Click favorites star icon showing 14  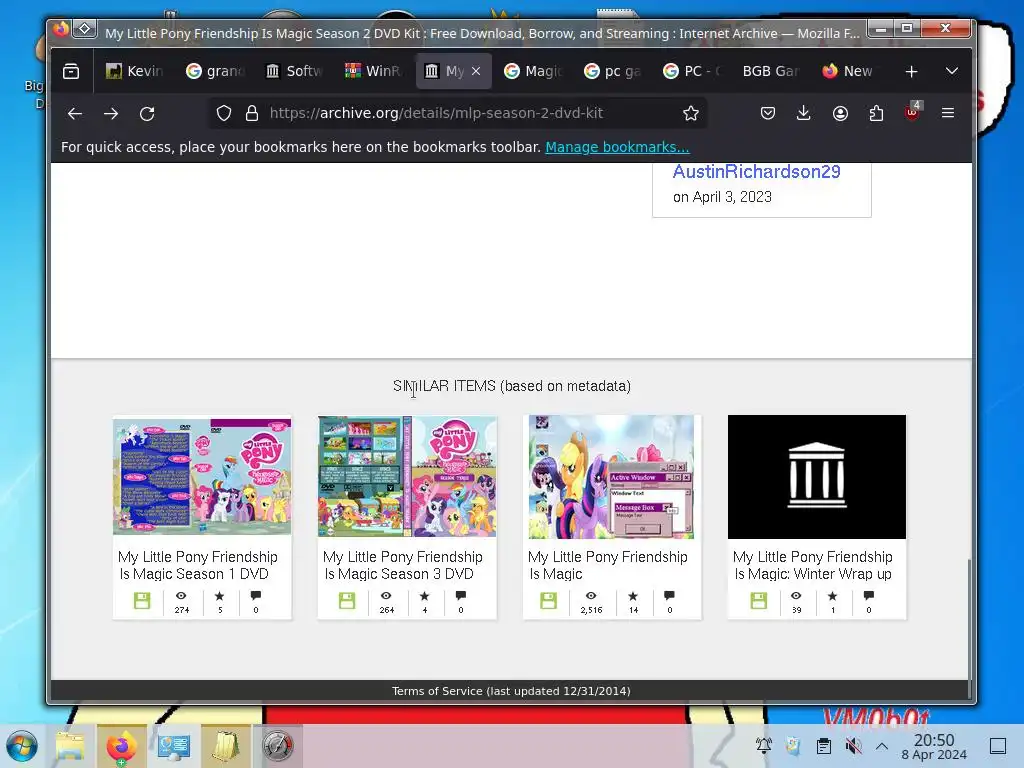pos(633,596)
